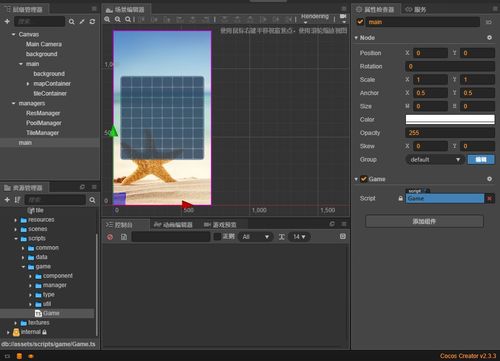Screen dimensions: 500x361
Task: Click the sort assets icon
Action: tap(17, 200)
